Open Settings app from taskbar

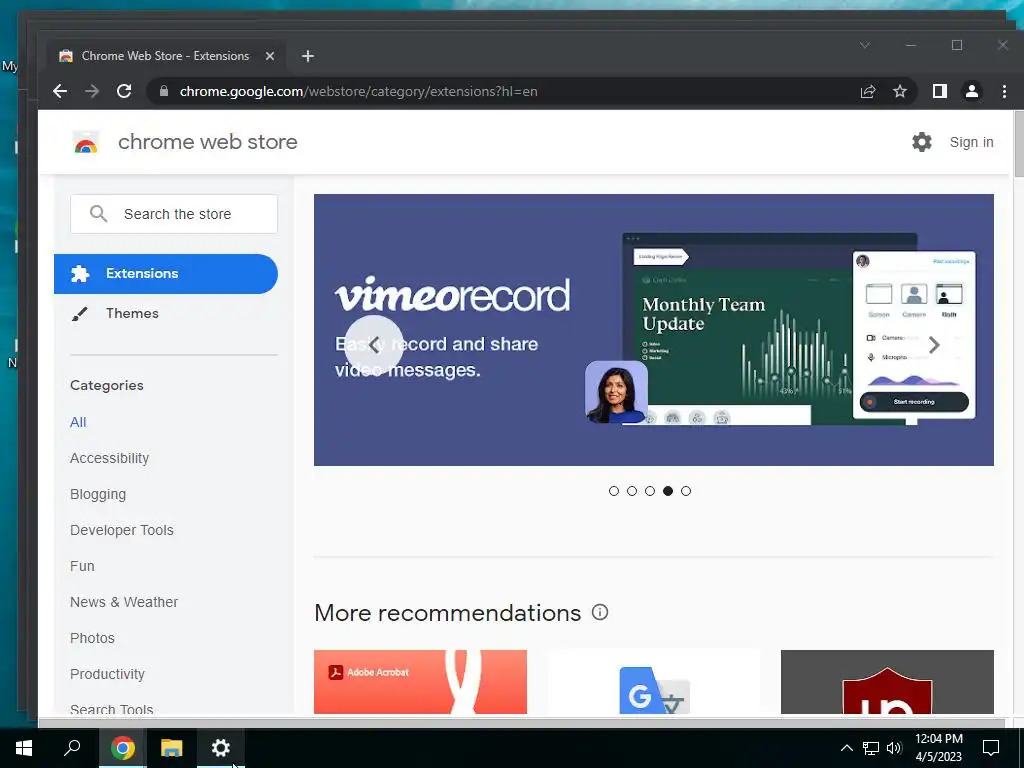click(x=221, y=748)
